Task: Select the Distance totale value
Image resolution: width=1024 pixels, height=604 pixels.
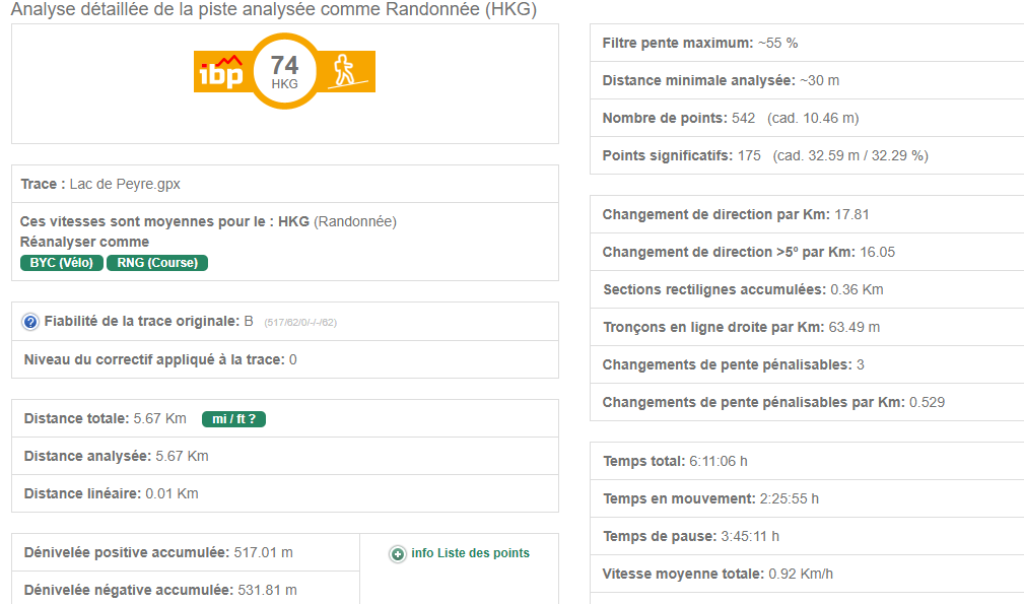Action: click(163, 419)
